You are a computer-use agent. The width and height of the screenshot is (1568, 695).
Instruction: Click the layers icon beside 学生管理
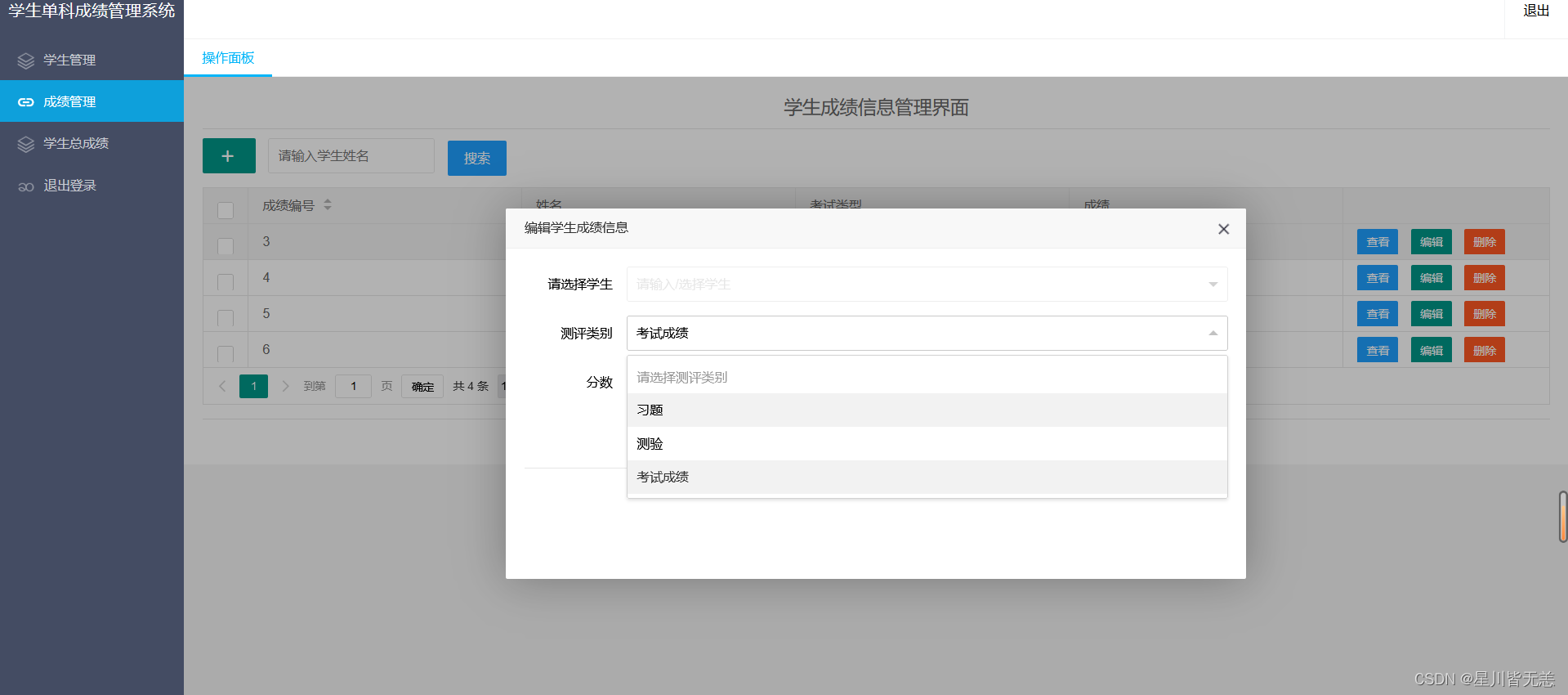coord(26,61)
